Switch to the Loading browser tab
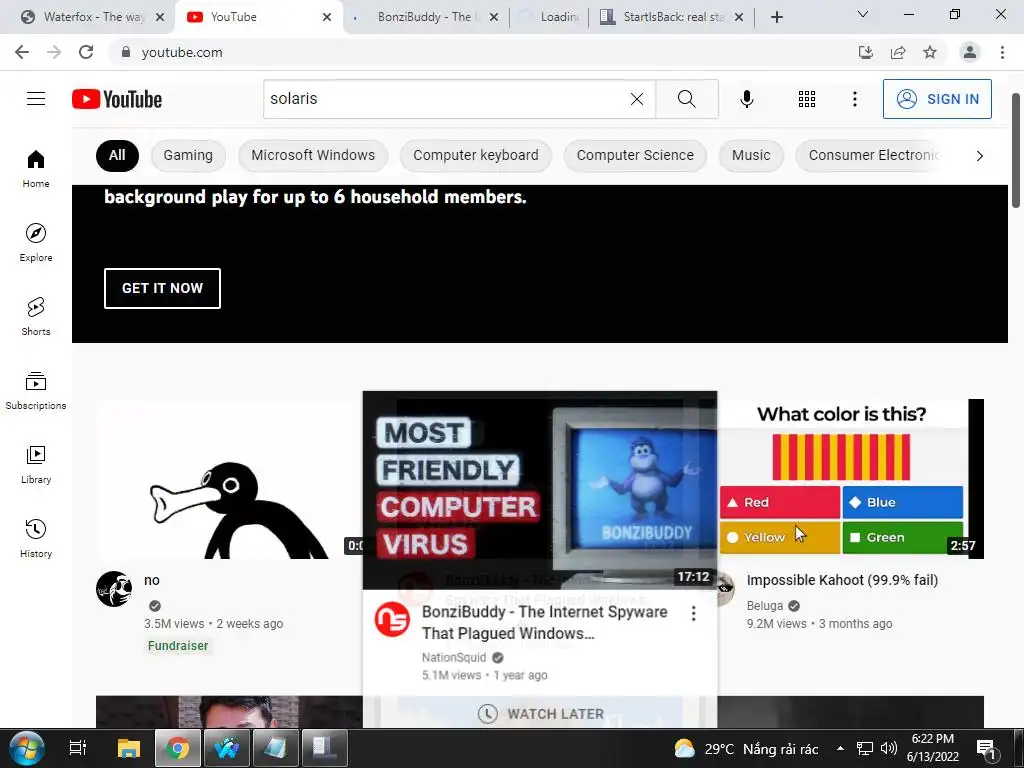 tap(549, 17)
